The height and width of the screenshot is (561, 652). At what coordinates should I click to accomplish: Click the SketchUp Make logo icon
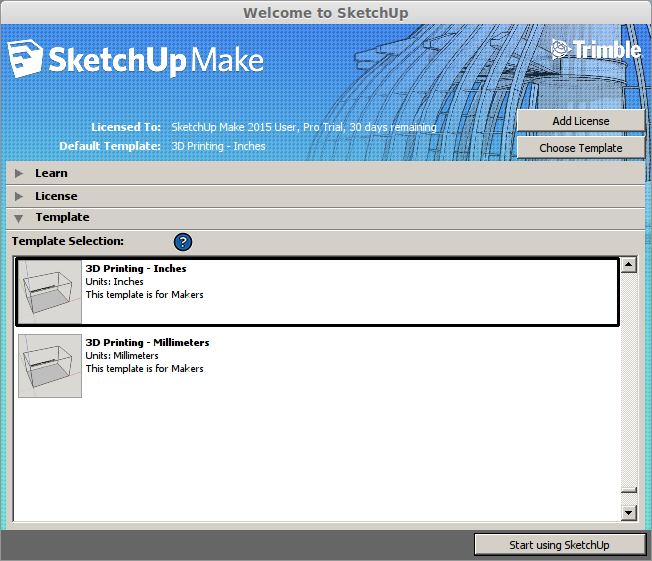(x=25, y=58)
